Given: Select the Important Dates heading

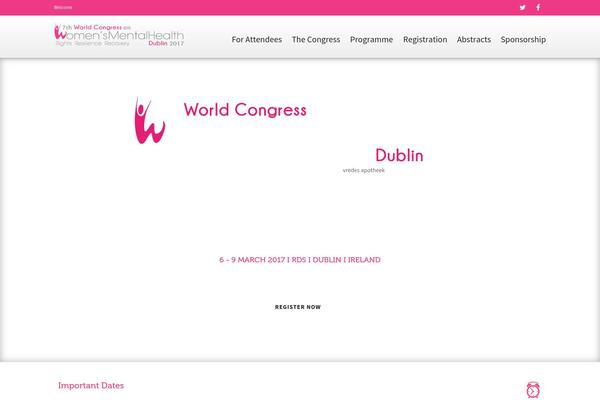Looking at the screenshot, I should pos(91,385).
